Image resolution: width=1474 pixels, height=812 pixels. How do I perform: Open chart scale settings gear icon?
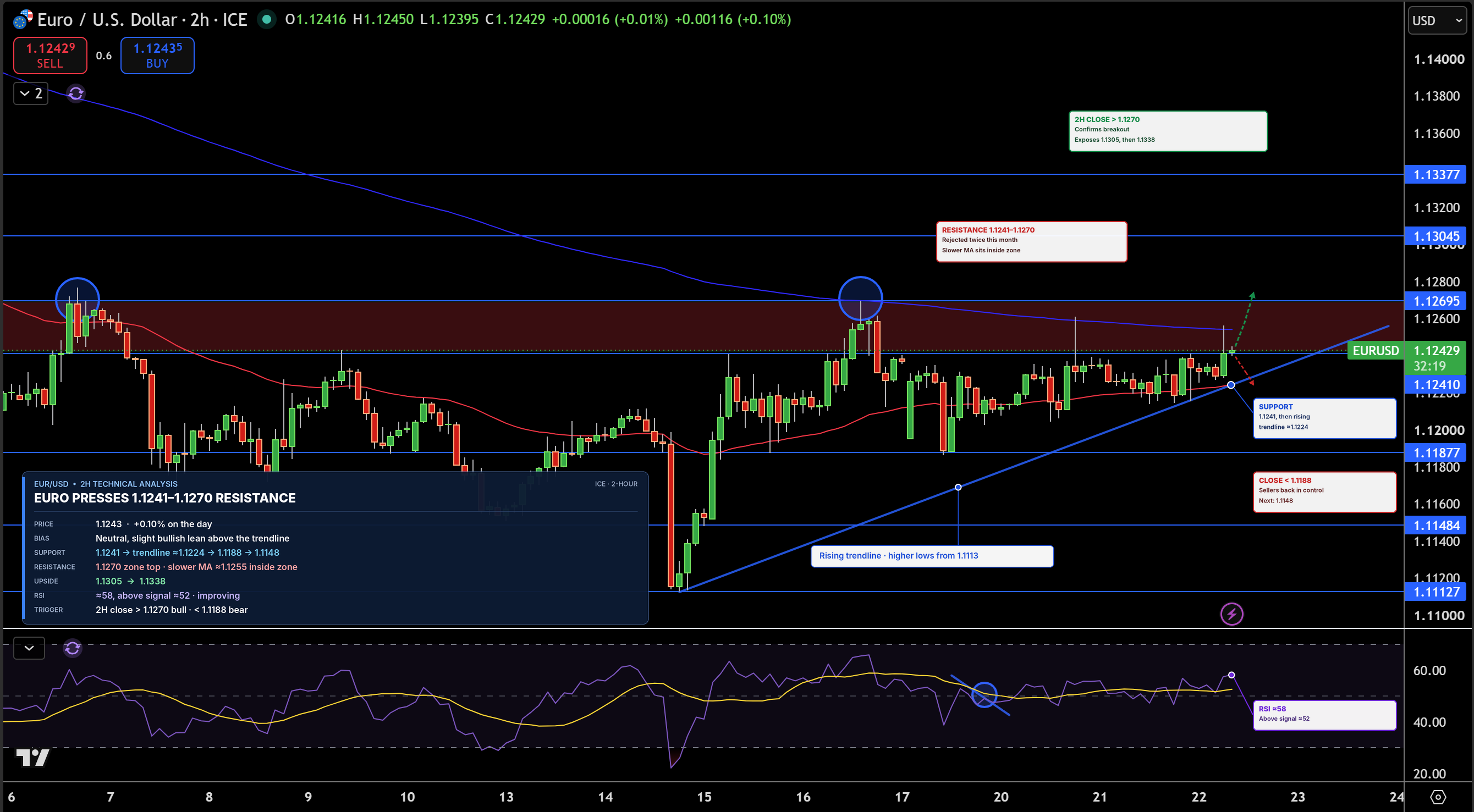click(1438, 797)
